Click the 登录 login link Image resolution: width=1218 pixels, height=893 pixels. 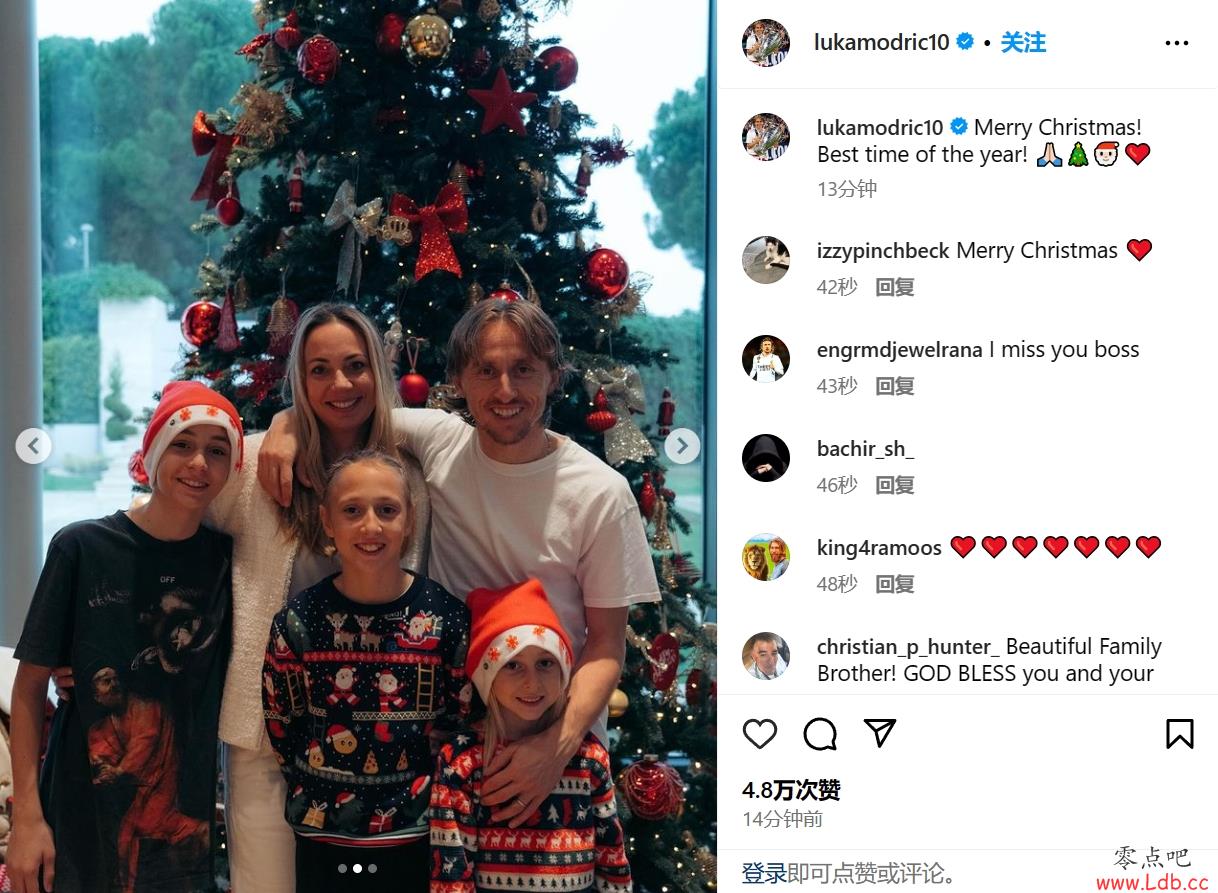tap(764, 873)
